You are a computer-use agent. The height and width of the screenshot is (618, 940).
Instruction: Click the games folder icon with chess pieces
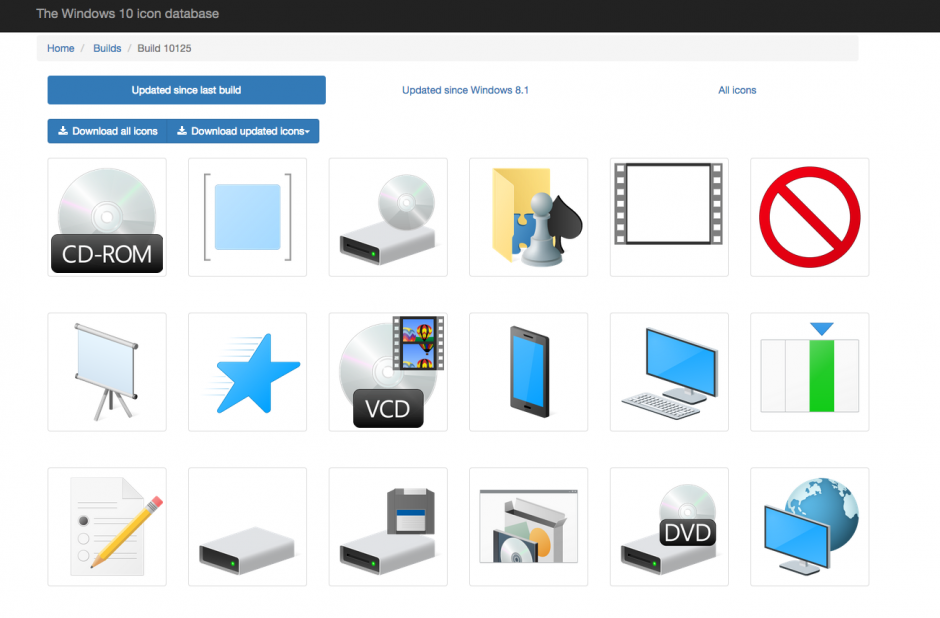pos(528,217)
